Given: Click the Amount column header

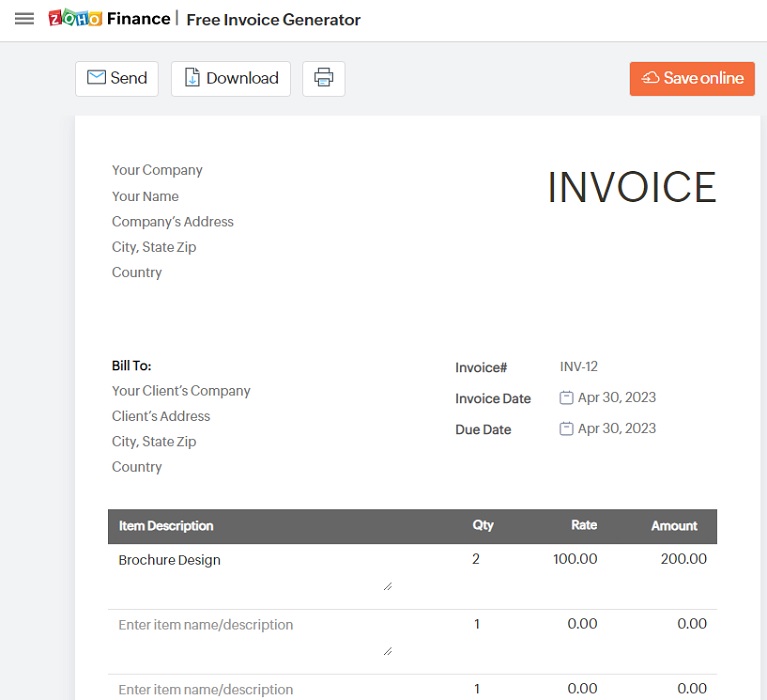Looking at the screenshot, I should [x=674, y=526].
